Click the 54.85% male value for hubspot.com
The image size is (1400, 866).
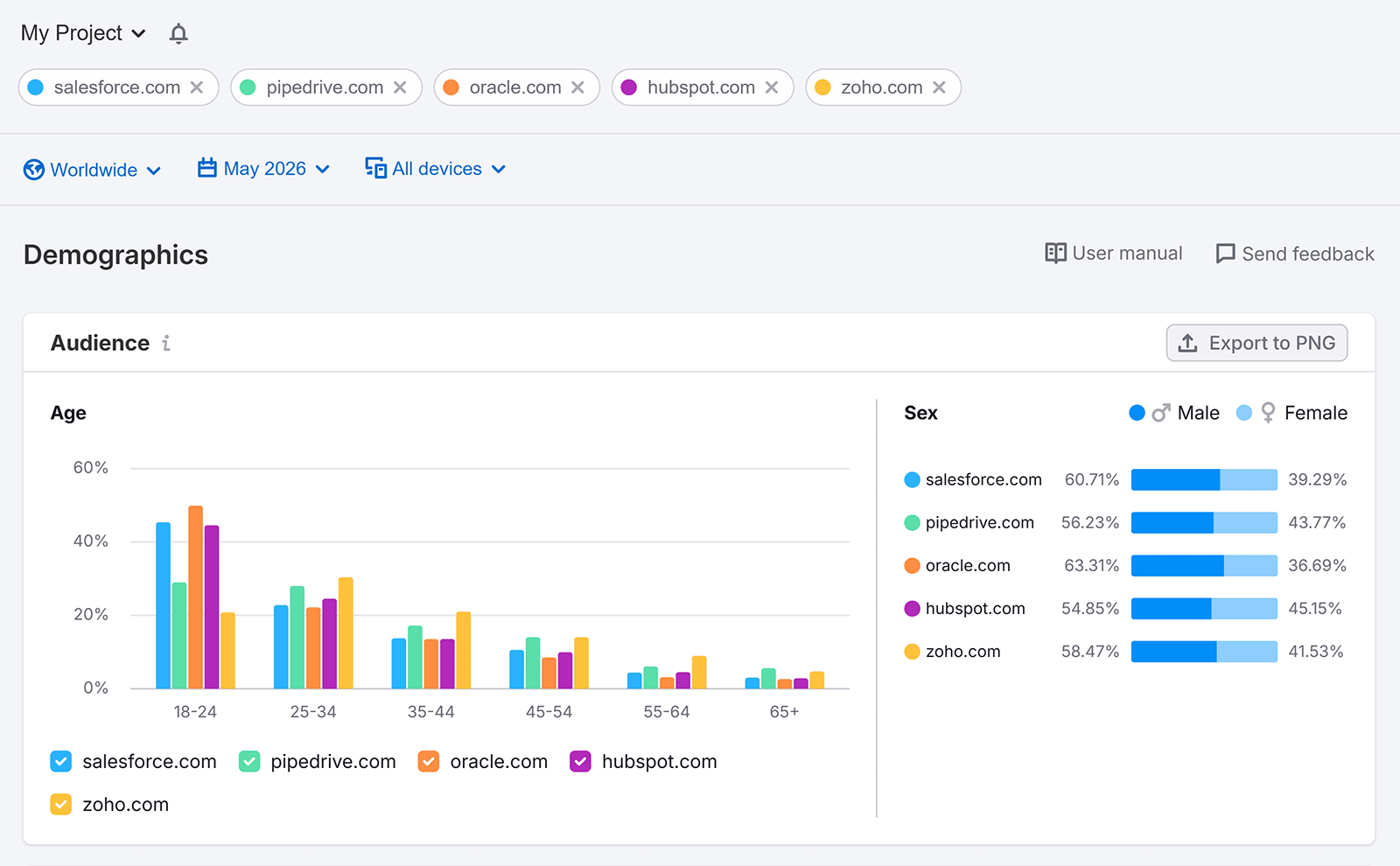[x=1090, y=608]
